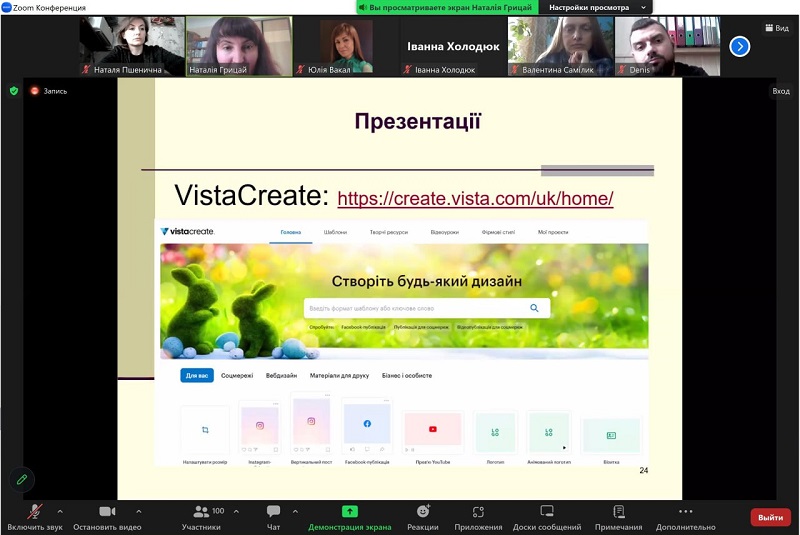Expand chat options arrow
This screenshot has height=535, width=800.
coord(295,511)
